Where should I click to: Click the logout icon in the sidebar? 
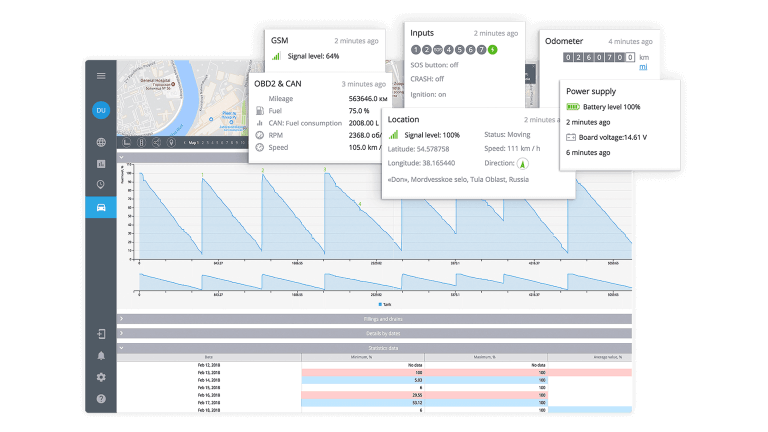[x=101, y=334]
